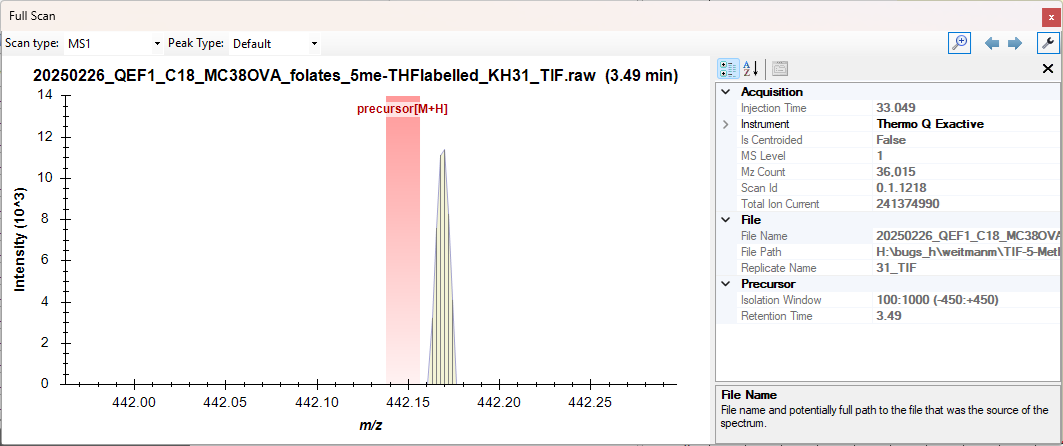
Task: Click the precursor[M+H] label on chart
Action: click(x=402, y=108)
